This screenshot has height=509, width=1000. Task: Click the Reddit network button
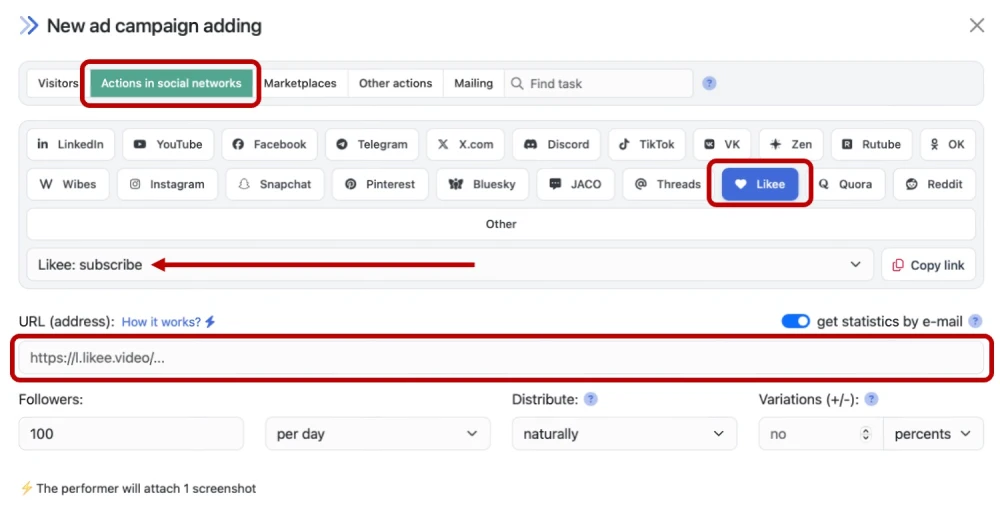[934, 184]
